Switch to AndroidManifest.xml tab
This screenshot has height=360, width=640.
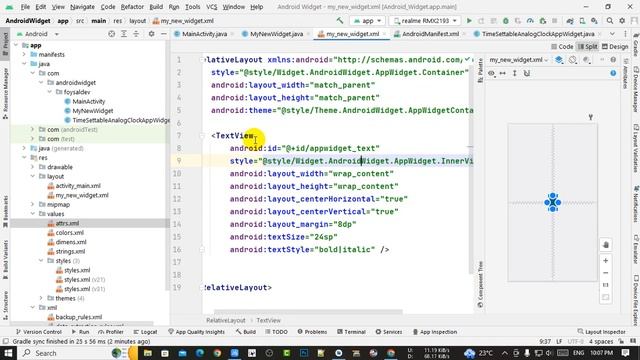430,34
